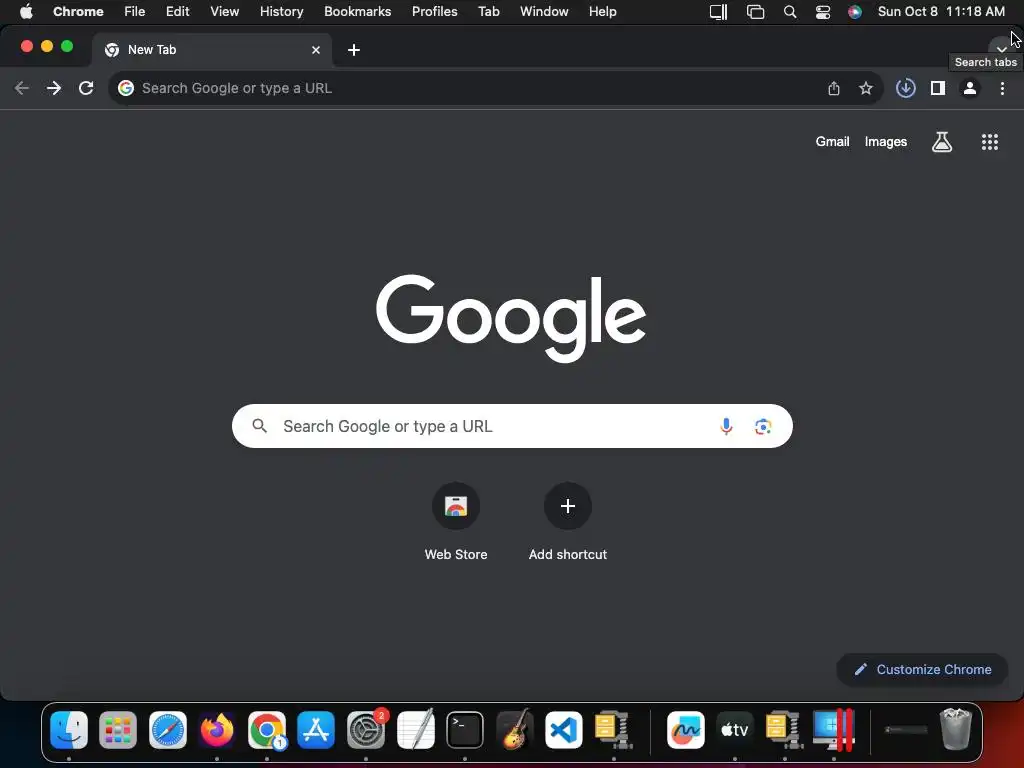Launch Safari from the Dock
Image resolution: width=1024 pixels, height=768 pixels.
(x=168, y=730)
